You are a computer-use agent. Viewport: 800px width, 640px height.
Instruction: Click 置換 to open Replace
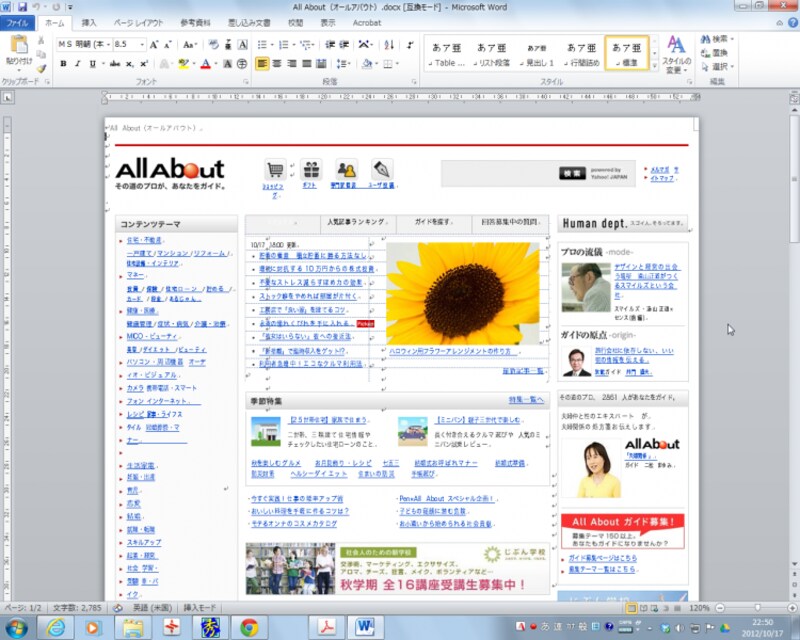(x=720, y=54)
